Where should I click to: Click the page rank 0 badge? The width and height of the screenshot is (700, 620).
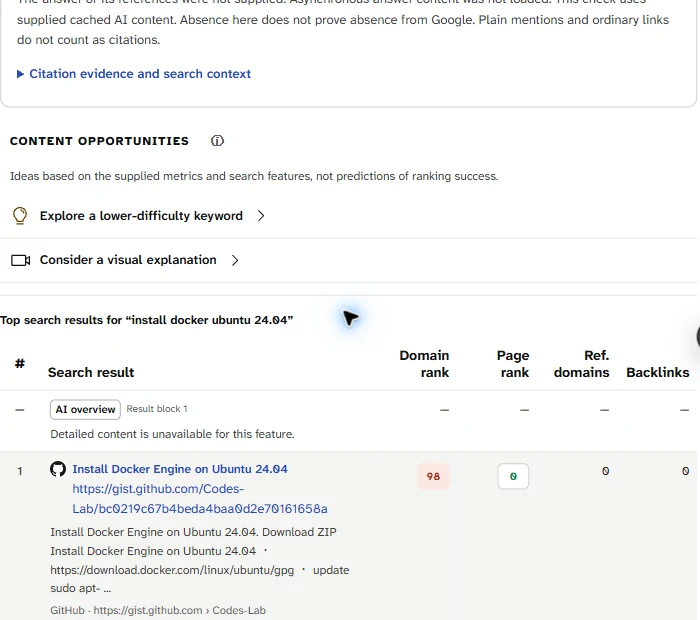pos(513,476)
